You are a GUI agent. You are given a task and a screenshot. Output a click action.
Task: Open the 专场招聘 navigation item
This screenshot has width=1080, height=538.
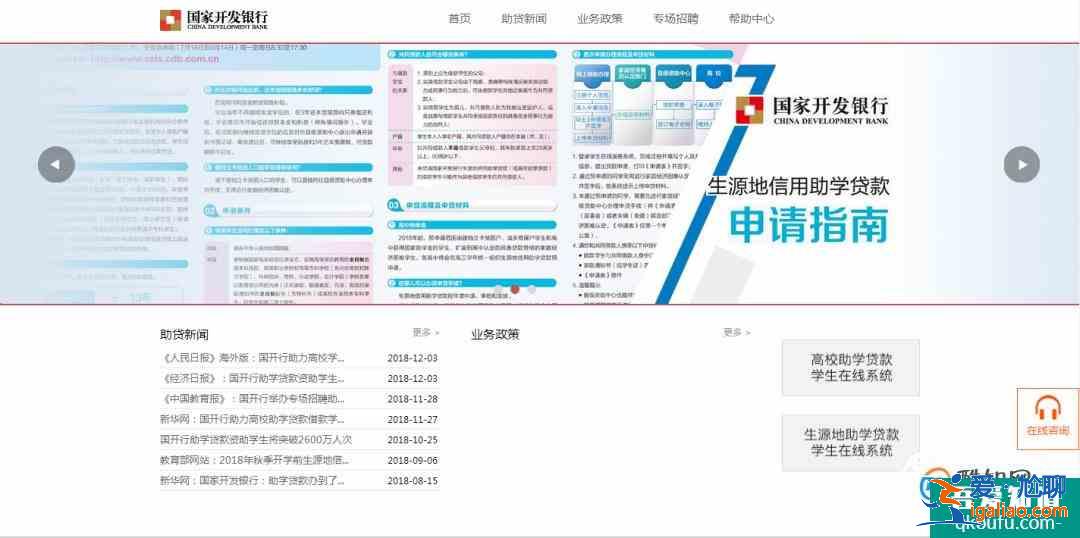(675, 19)
